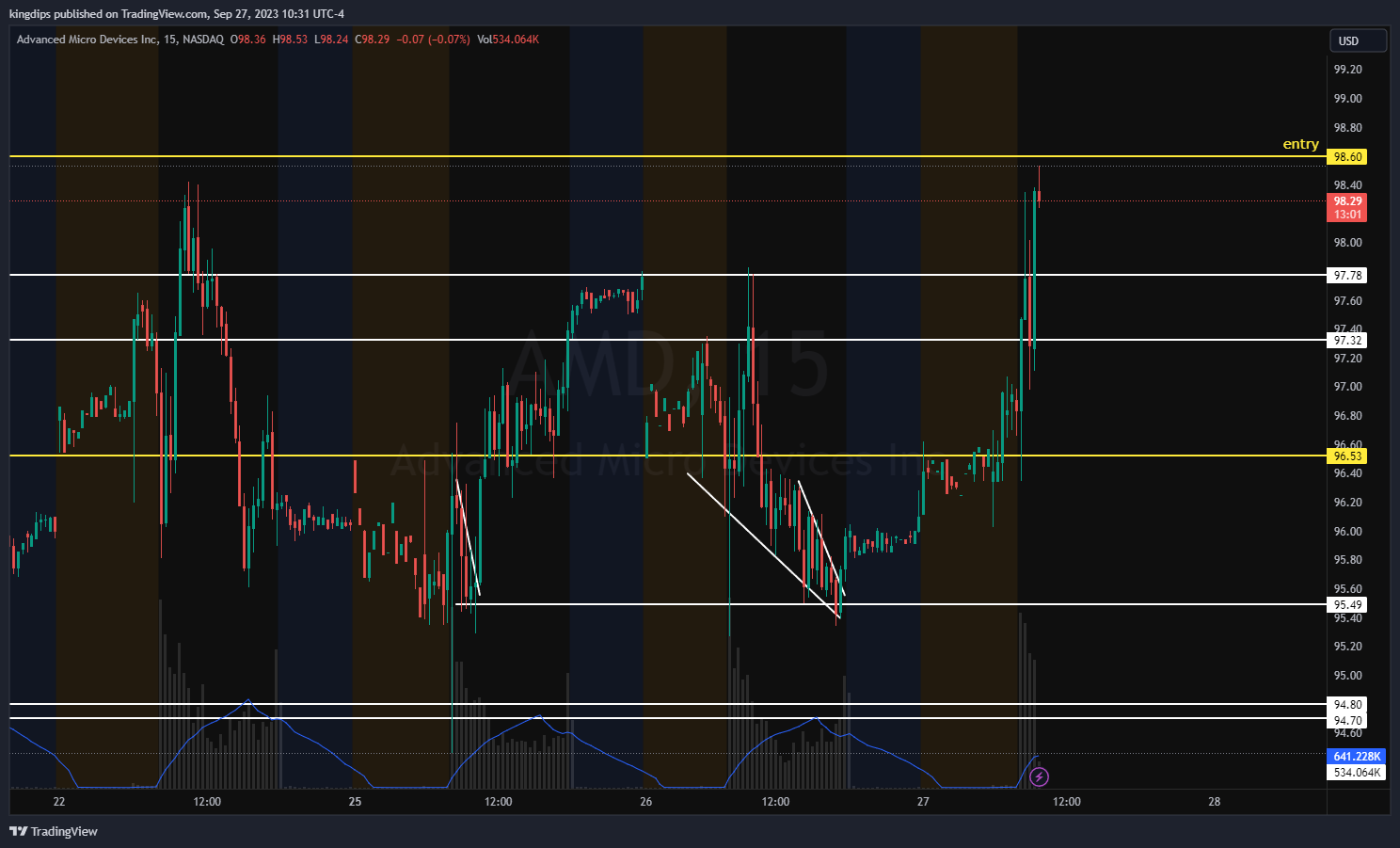Click the 97.32 horizontal line price label
This screenshot has height=848, width=1400.
1347,341
